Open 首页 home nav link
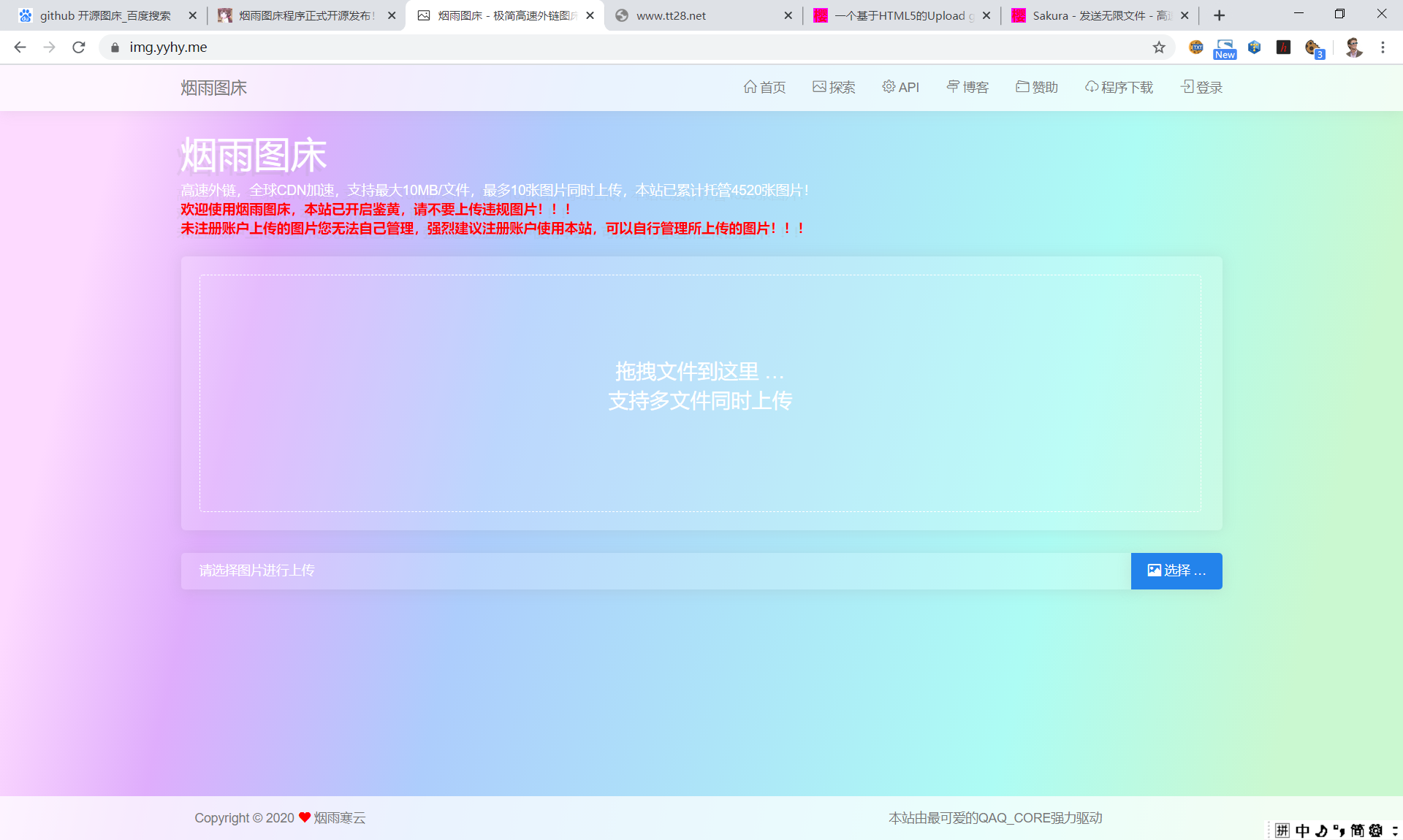Viewport: 1403px width, 840px height. click(x=764, y=88)
